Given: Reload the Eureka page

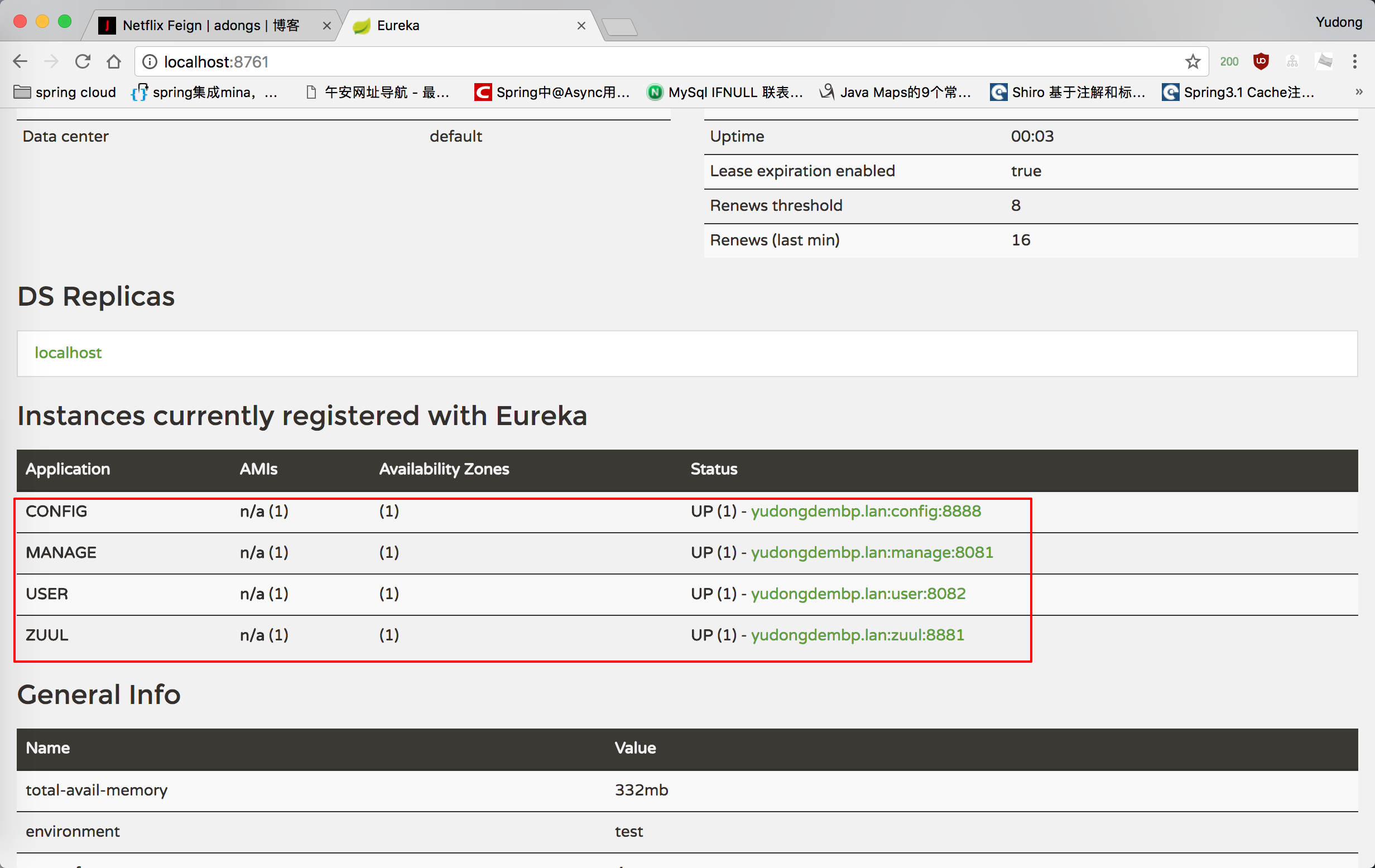Looking at the screenshot, I should 83,61.
